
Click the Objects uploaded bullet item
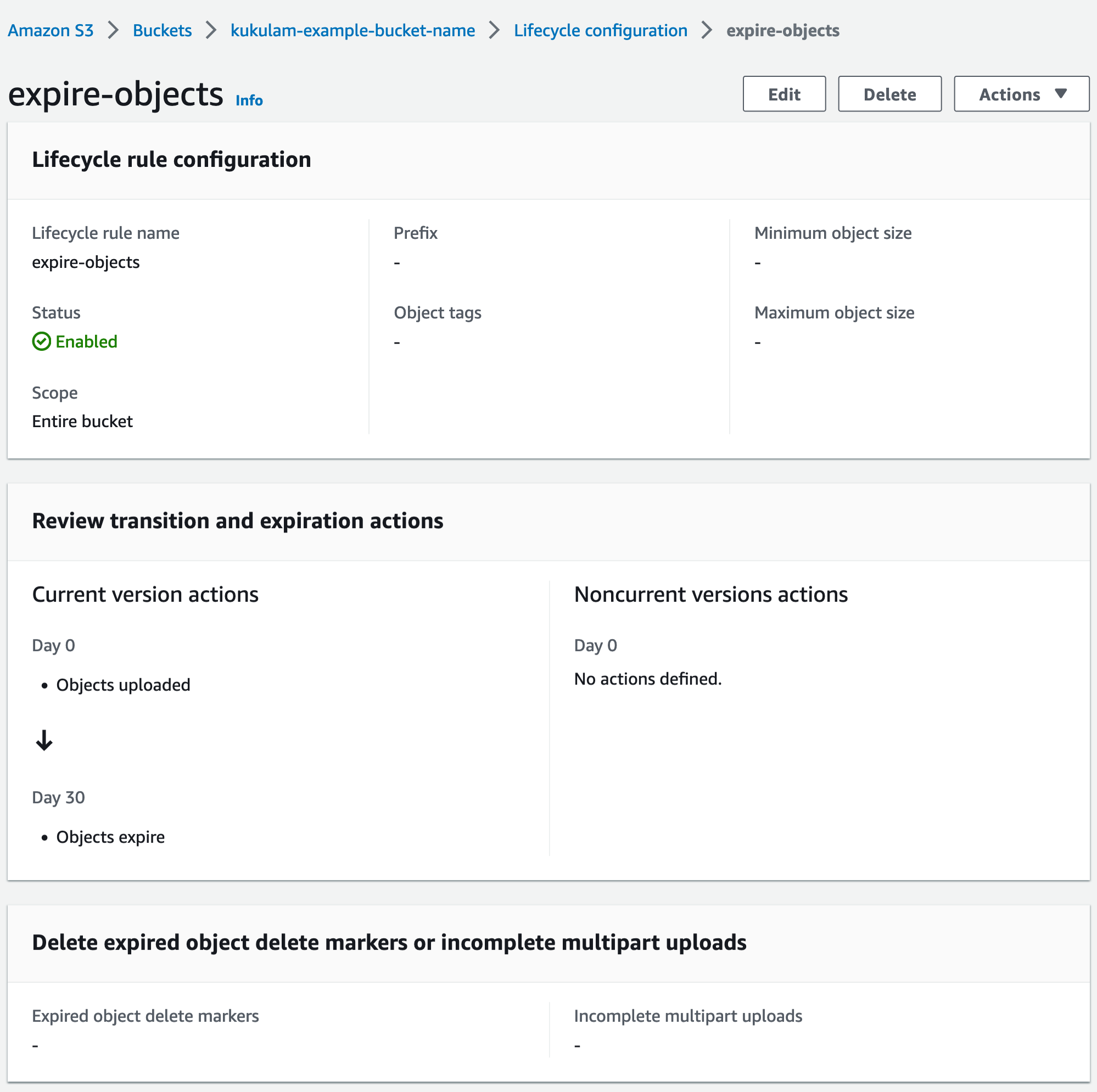point(123,685)
